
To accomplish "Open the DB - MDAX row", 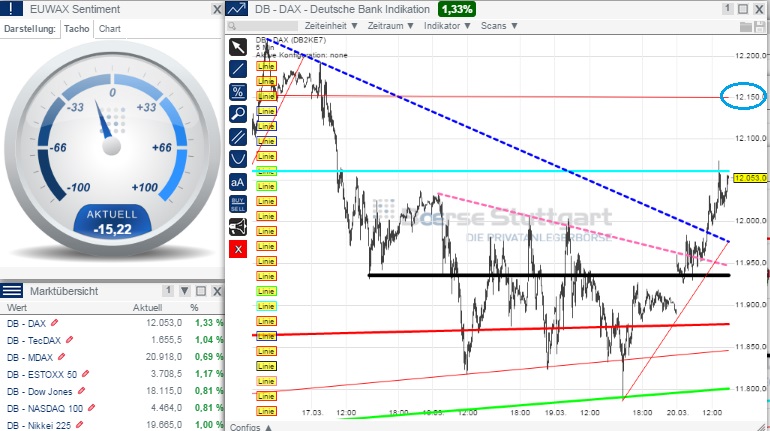I will pos(112,357).
